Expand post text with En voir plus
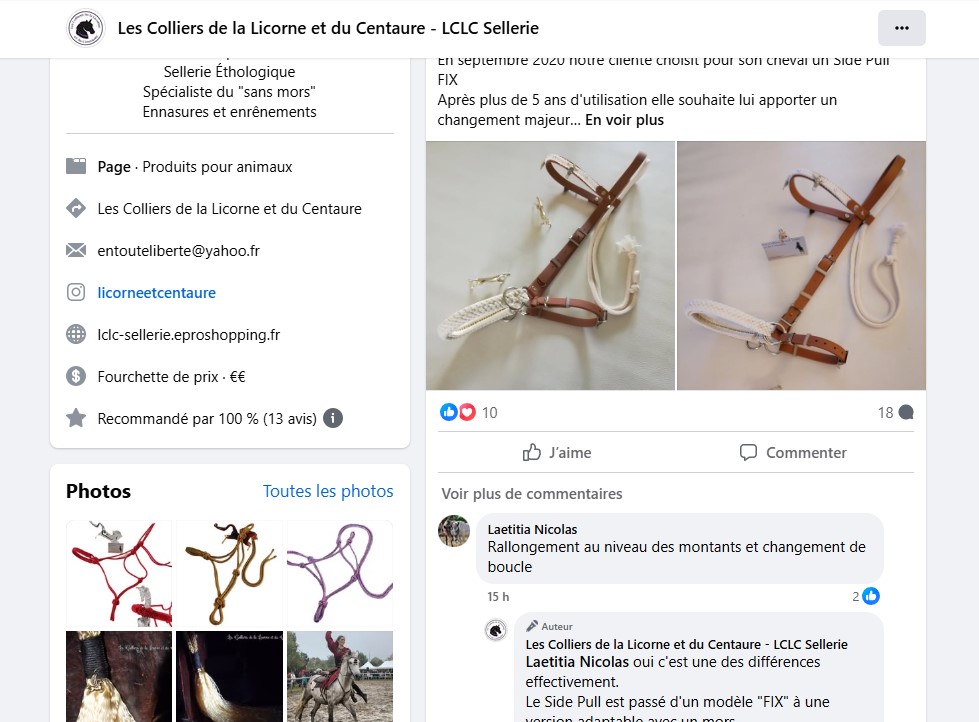Viewport: 979px width, 722px height. click(x=624, y=120)
